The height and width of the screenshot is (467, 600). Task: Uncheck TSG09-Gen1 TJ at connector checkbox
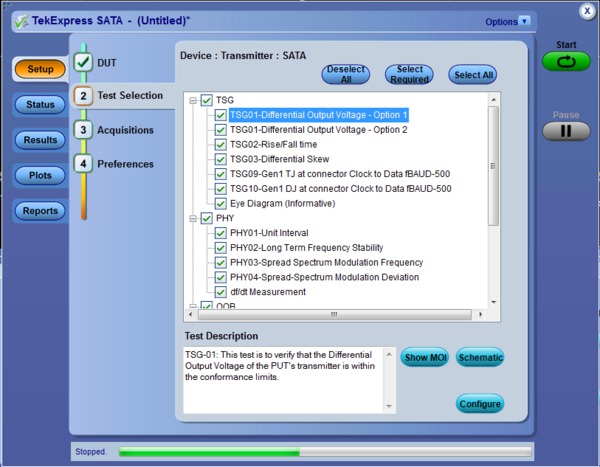coord(220,174)
